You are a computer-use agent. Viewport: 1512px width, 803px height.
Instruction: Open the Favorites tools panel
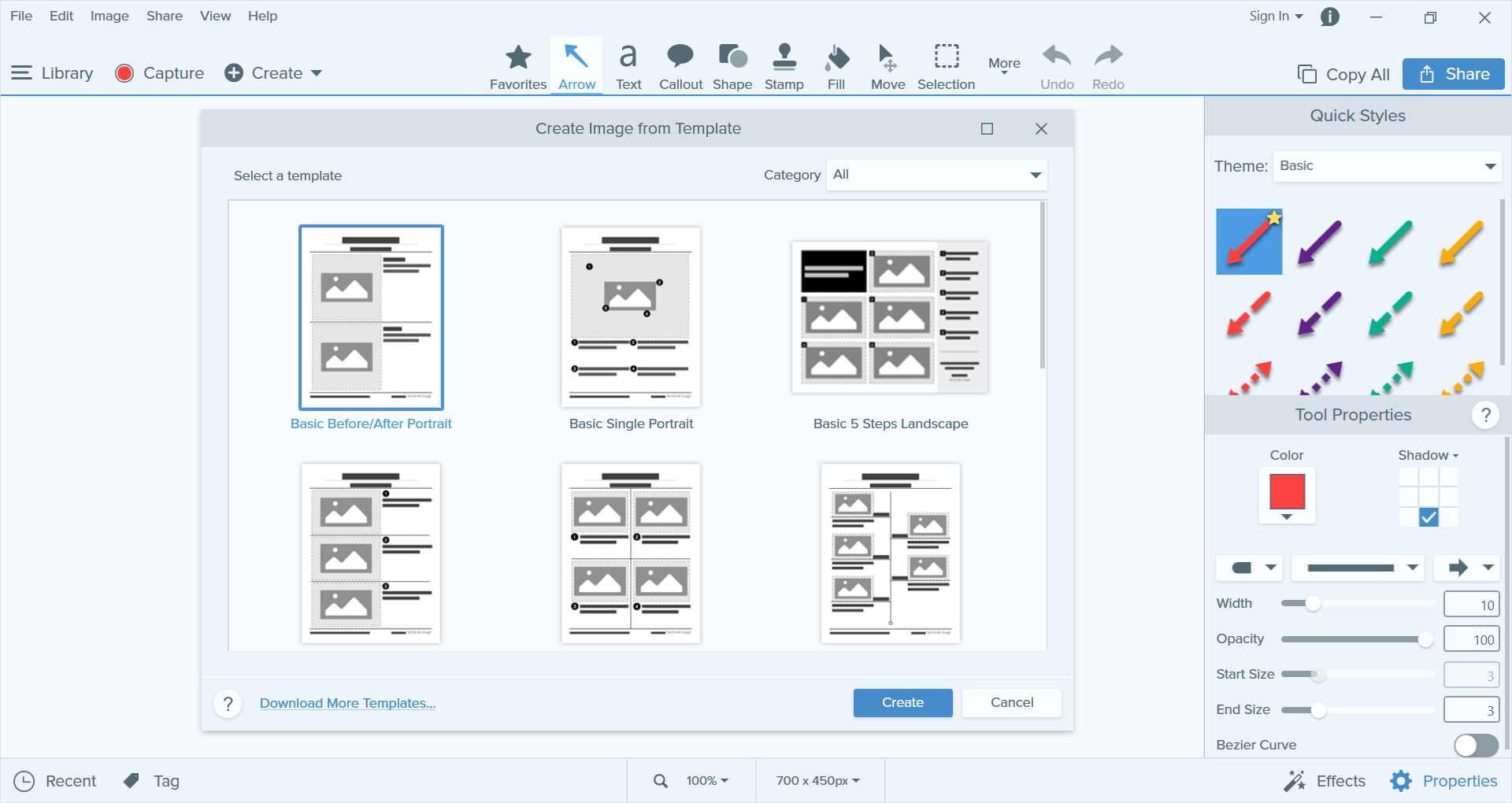[x=517, y=65]
